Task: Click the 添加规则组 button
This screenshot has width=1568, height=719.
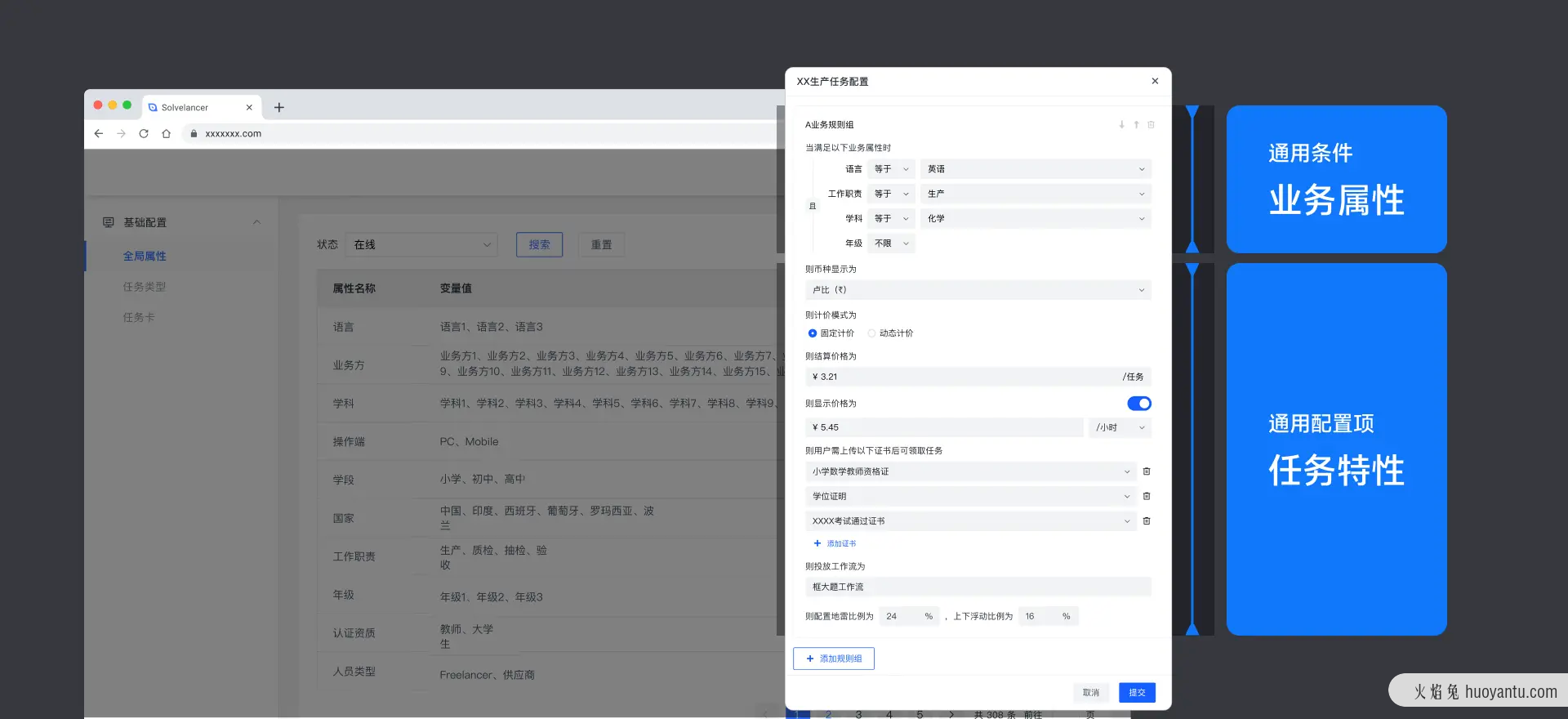Action: click(x=834, y=659)
